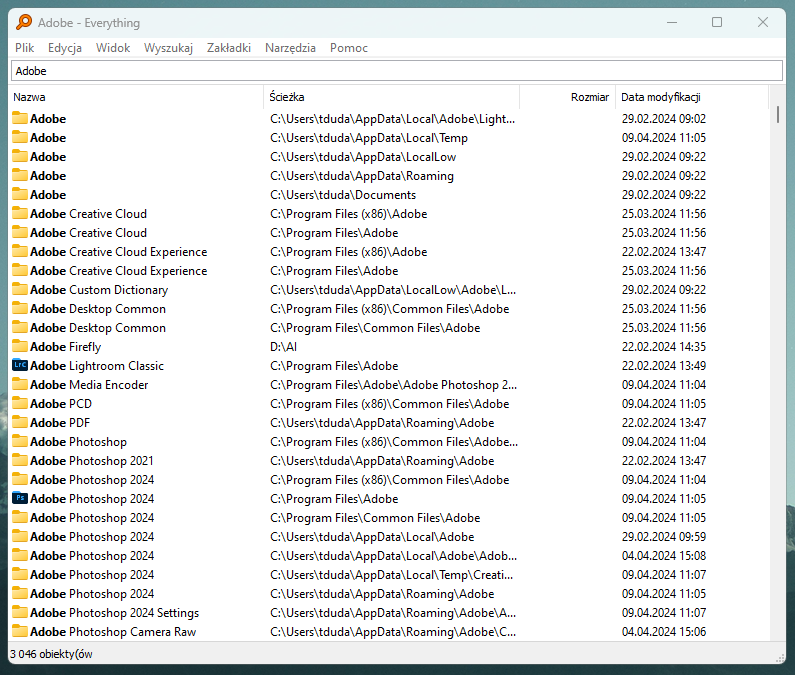
Task: Click date 29.02.2024 09:59
Action: (664, 537)
